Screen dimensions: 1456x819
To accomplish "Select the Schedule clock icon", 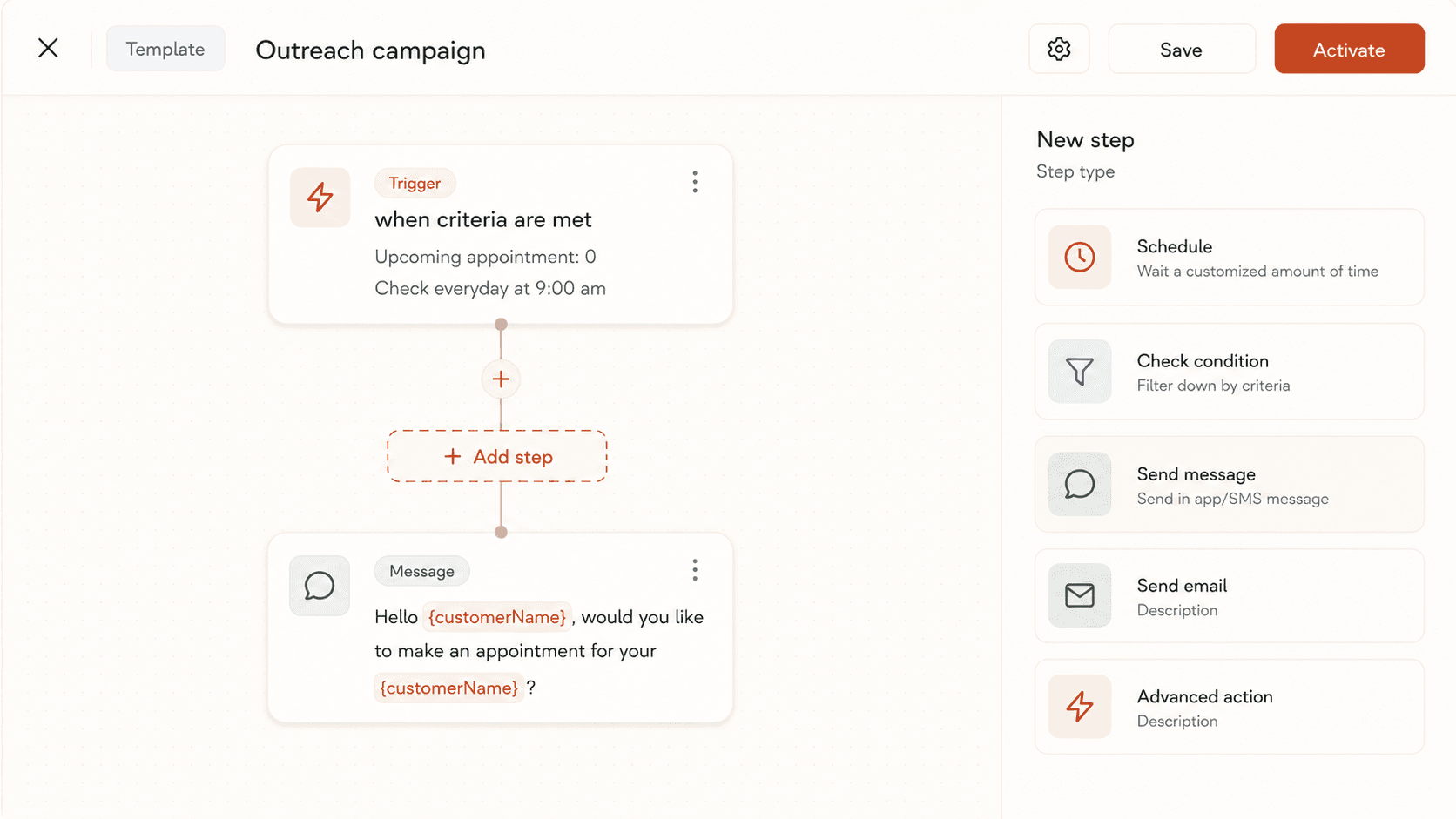I will tap(1080, 258).
